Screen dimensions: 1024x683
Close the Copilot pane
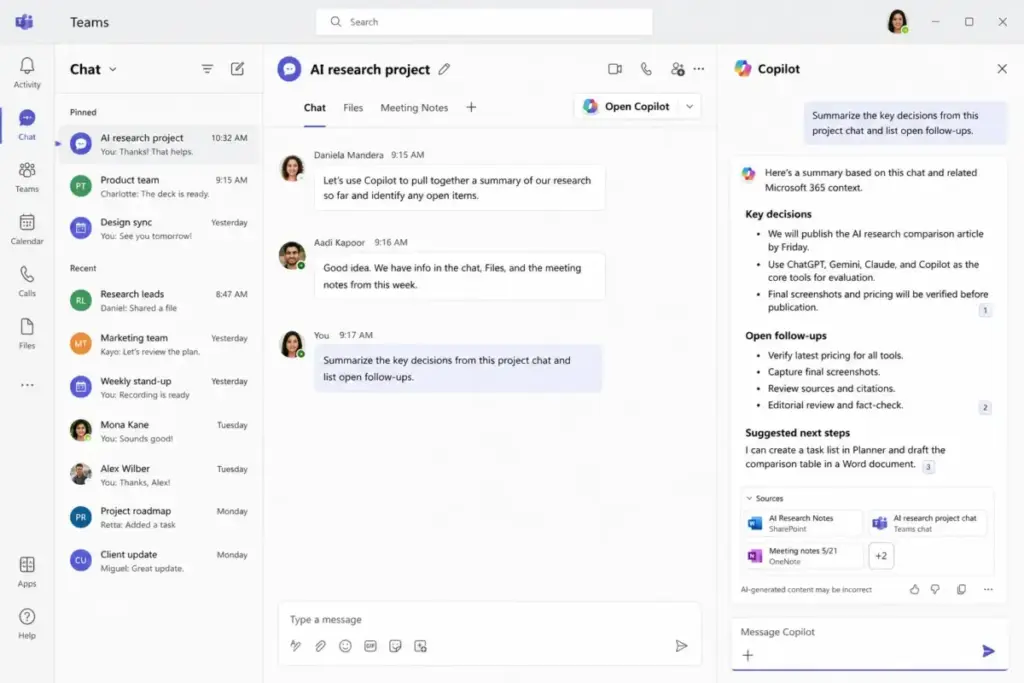click(1002, 69)
